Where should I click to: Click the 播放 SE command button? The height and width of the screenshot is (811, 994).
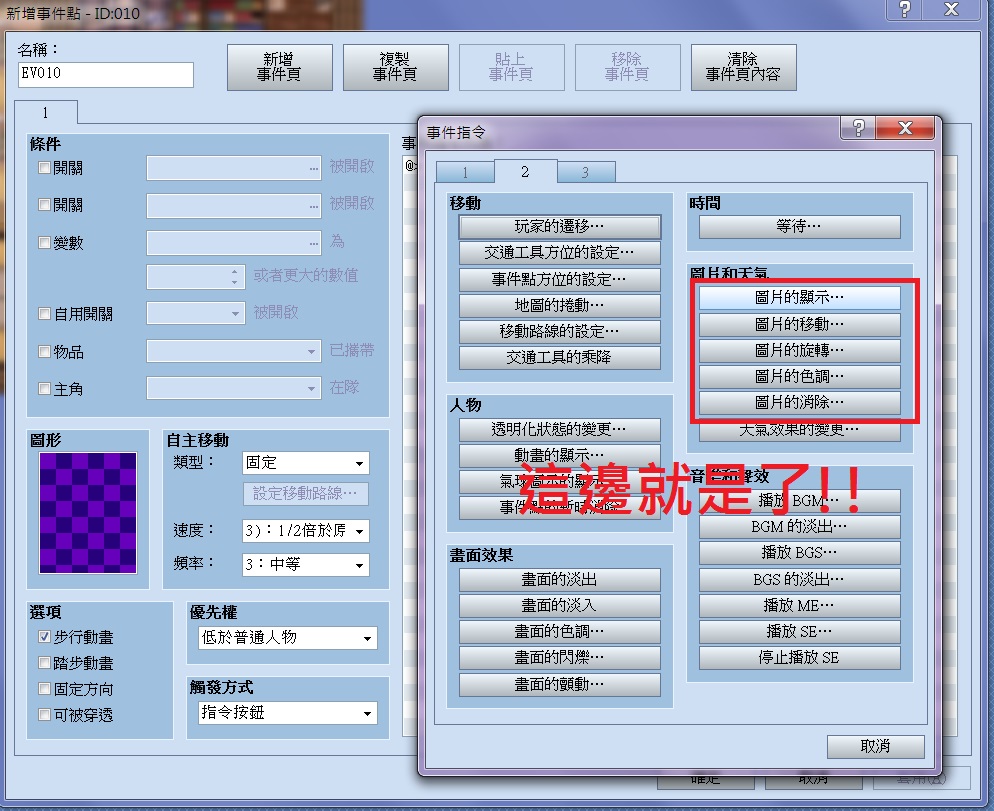pyautogui.click(x=799, y=632)
